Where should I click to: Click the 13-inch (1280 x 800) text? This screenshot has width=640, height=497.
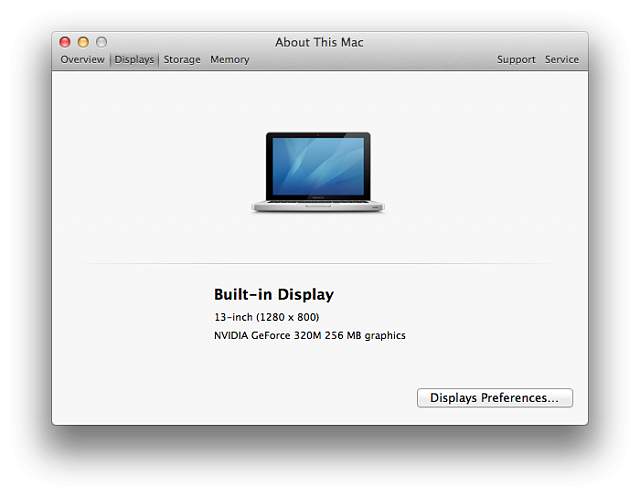(x=267, y=317)
